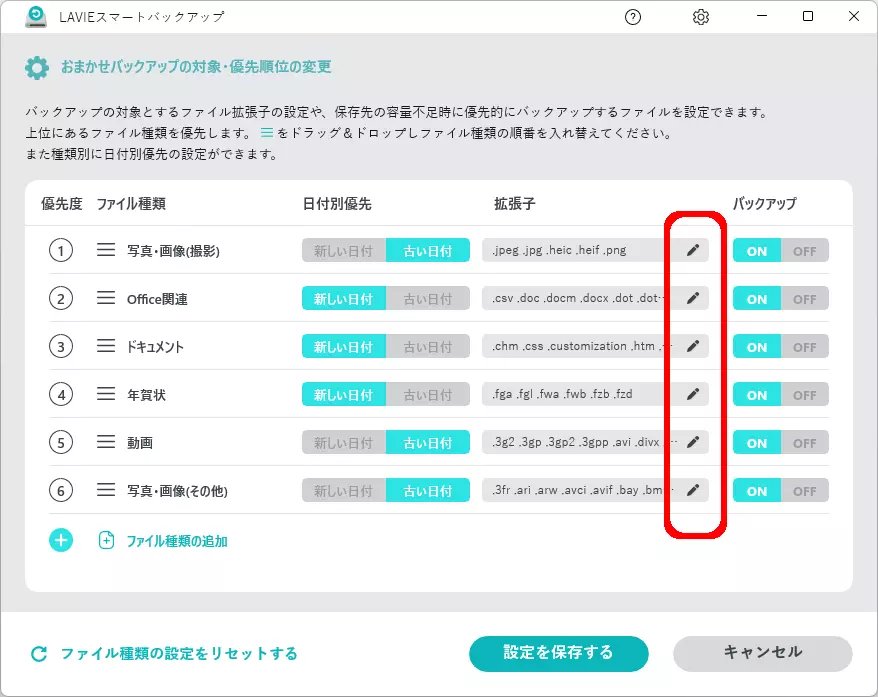
Task: Click バックアップ column header
Action: [x=765, y=204]
